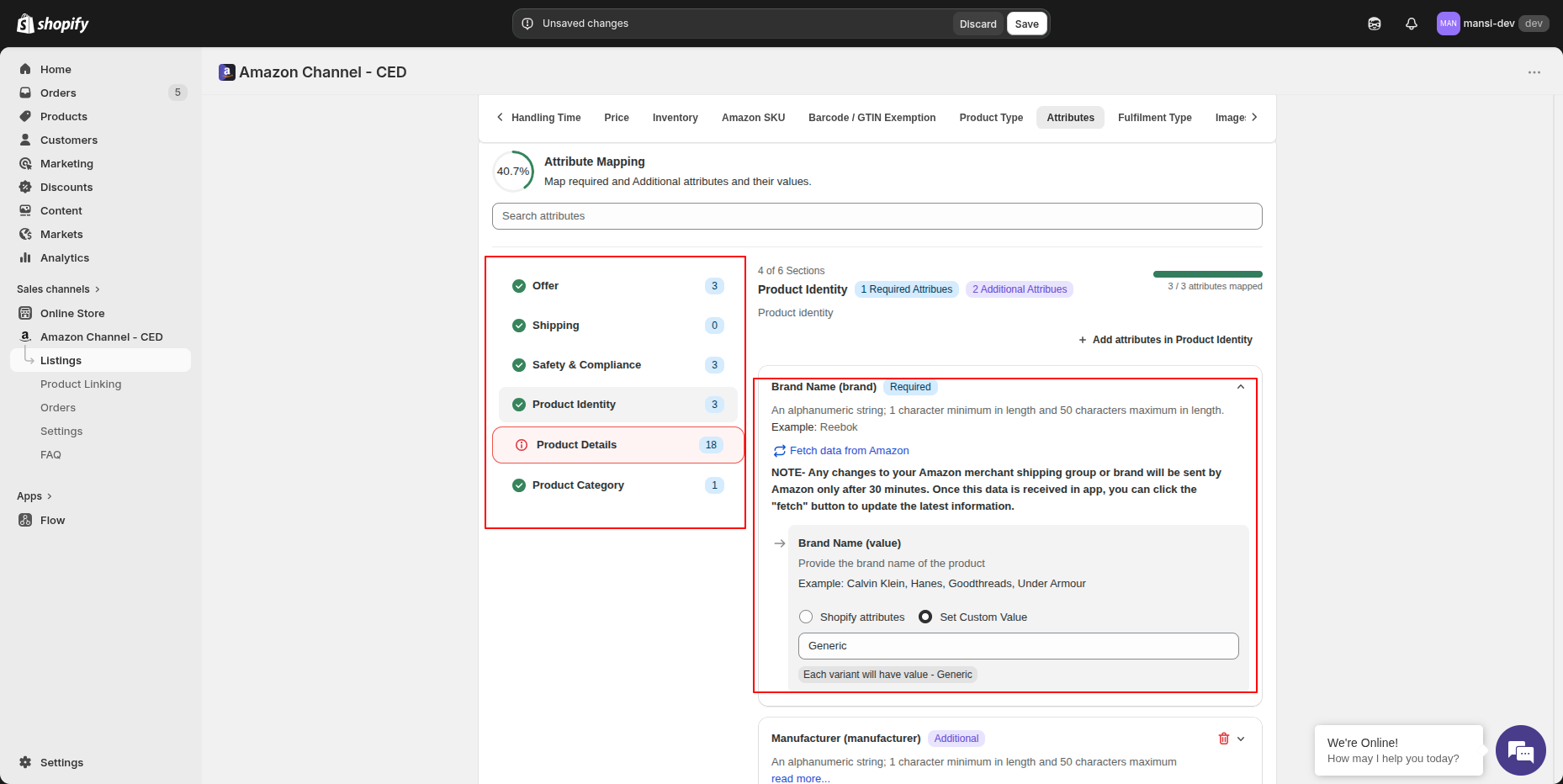
Task: Click the Offer green check icon
Action: (519, 286)
